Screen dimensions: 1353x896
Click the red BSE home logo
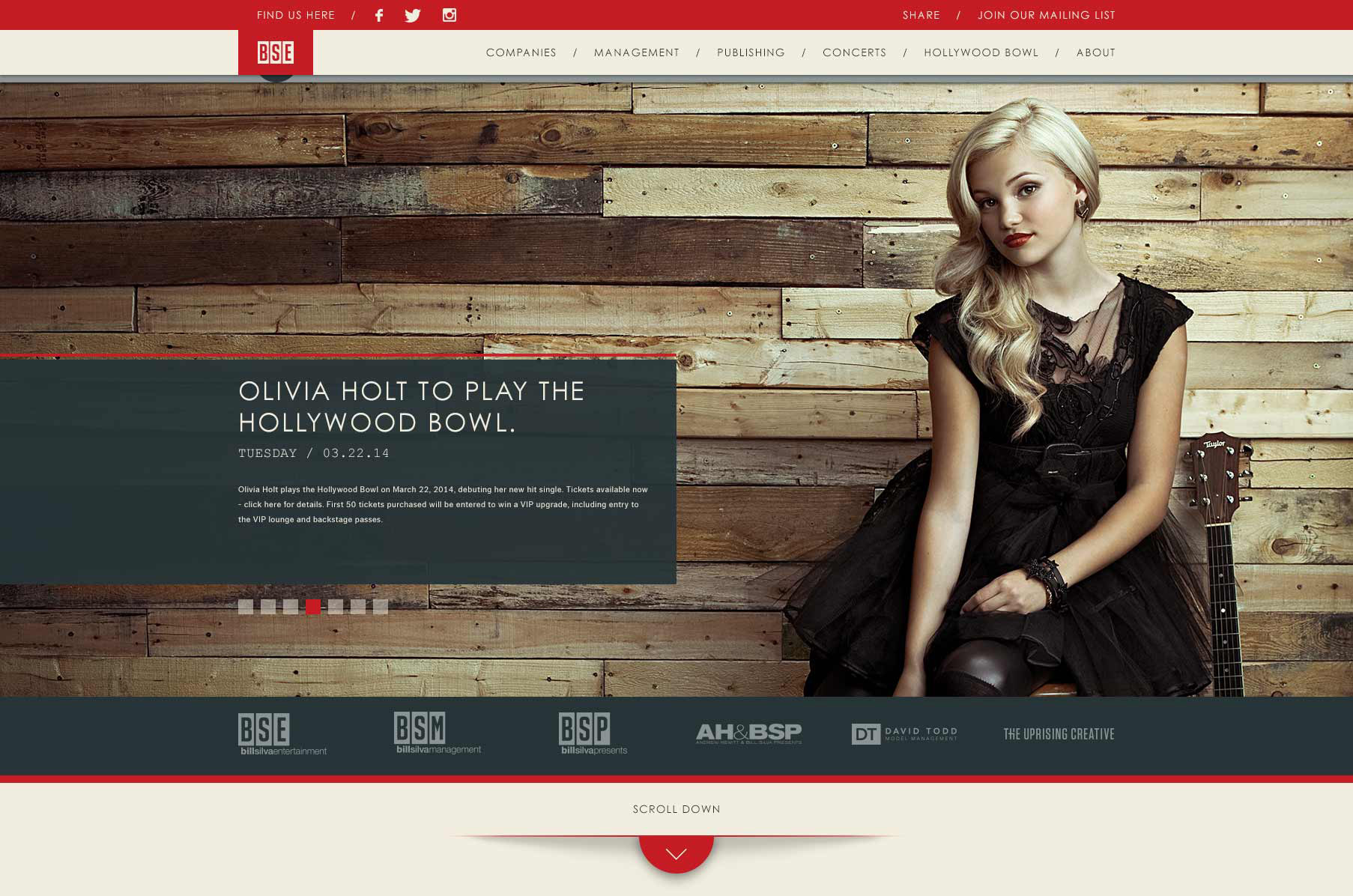[x=276, y=52]
